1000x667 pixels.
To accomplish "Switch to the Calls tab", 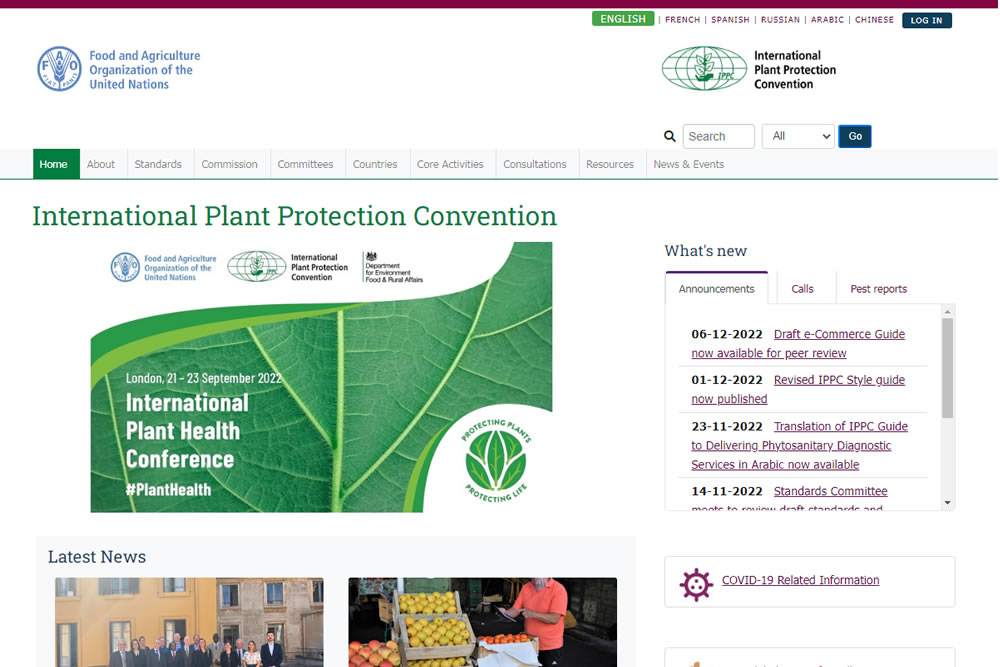I will click(x=802, y=289).
